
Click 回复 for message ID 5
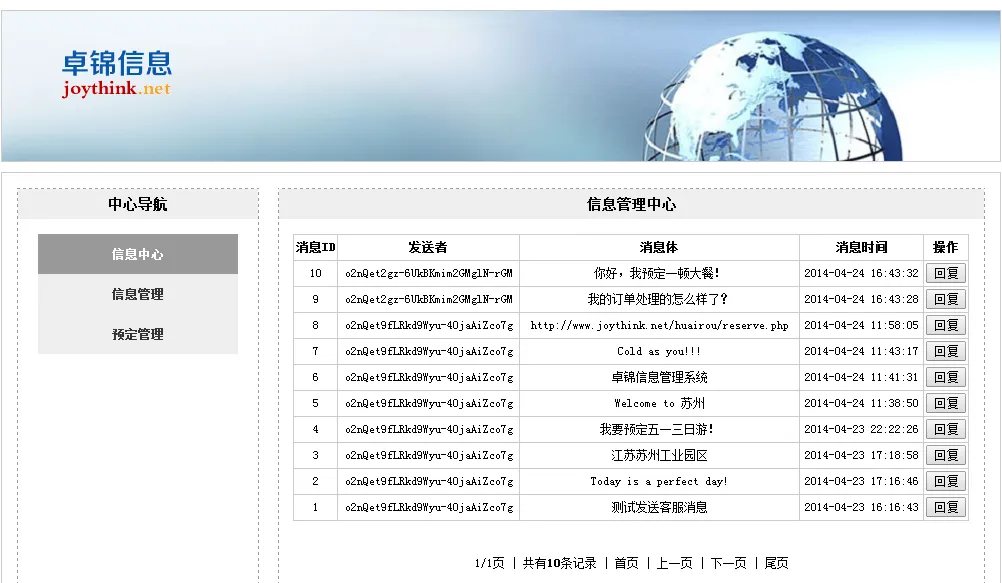(946, 403)
